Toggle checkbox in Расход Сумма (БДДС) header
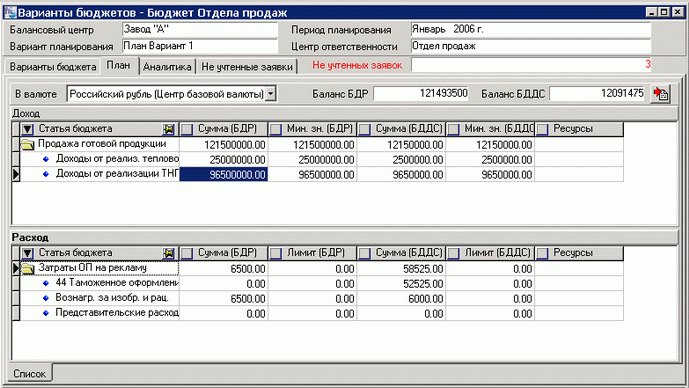This screenshot has width=689, height=388. click(x=364, y=253)
